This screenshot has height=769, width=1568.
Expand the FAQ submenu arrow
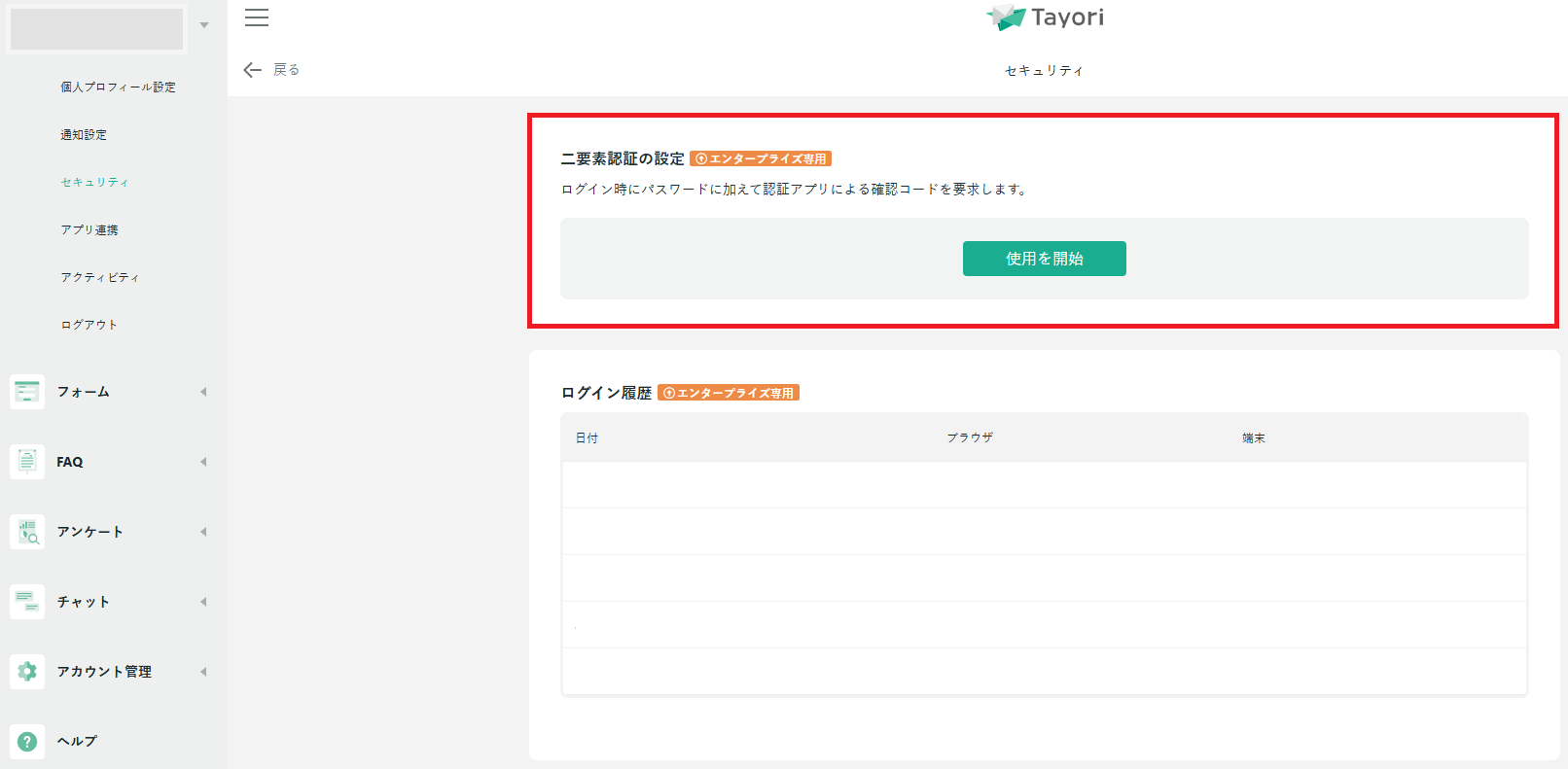coord(203,462)
